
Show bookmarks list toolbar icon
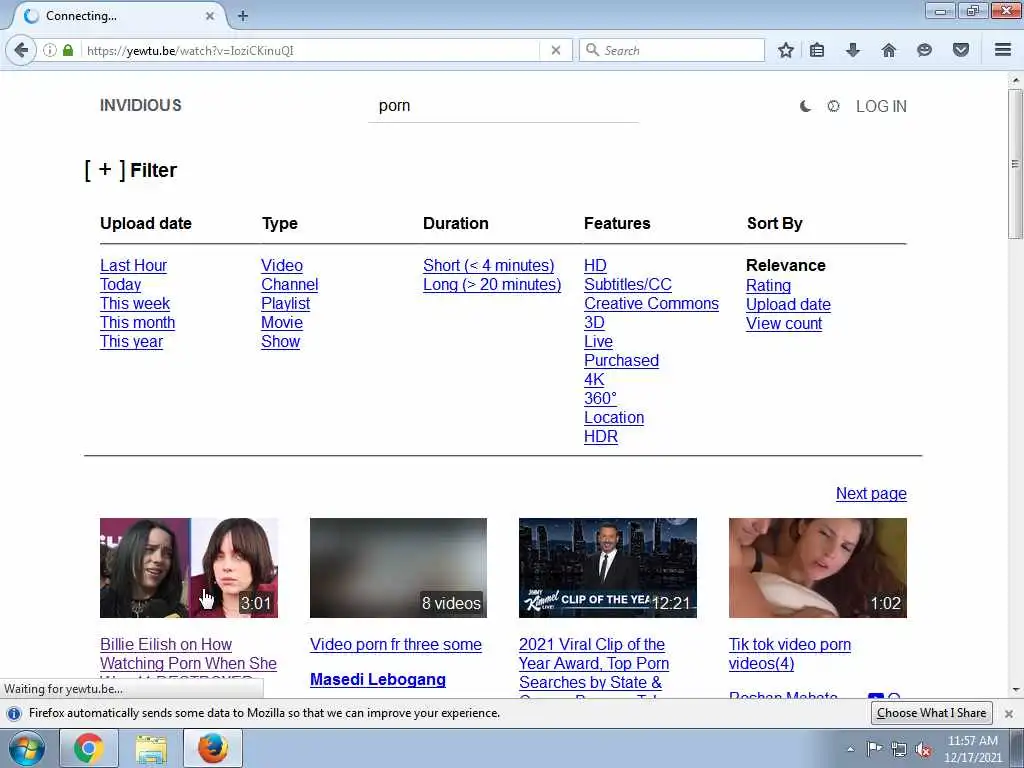817,50
